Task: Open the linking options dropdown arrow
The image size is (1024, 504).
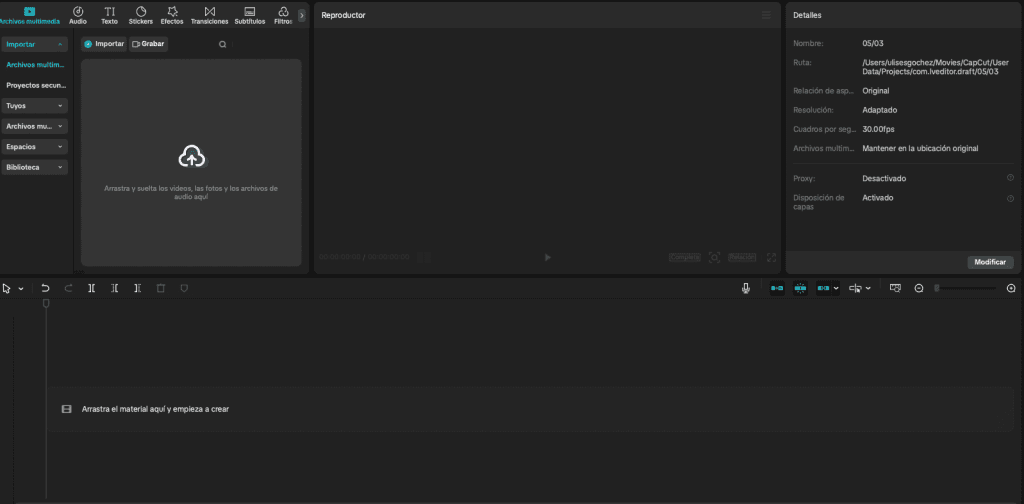Action: click(836, 289)
